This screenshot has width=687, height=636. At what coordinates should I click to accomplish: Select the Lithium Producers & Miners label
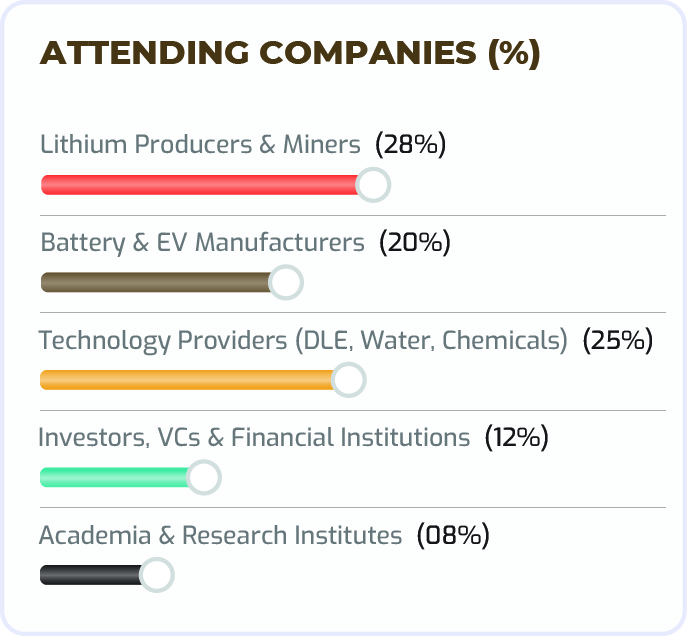[x=200, y=144]
